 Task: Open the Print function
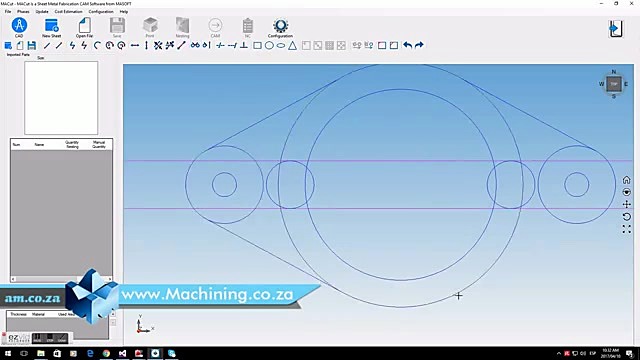(150, 27)
